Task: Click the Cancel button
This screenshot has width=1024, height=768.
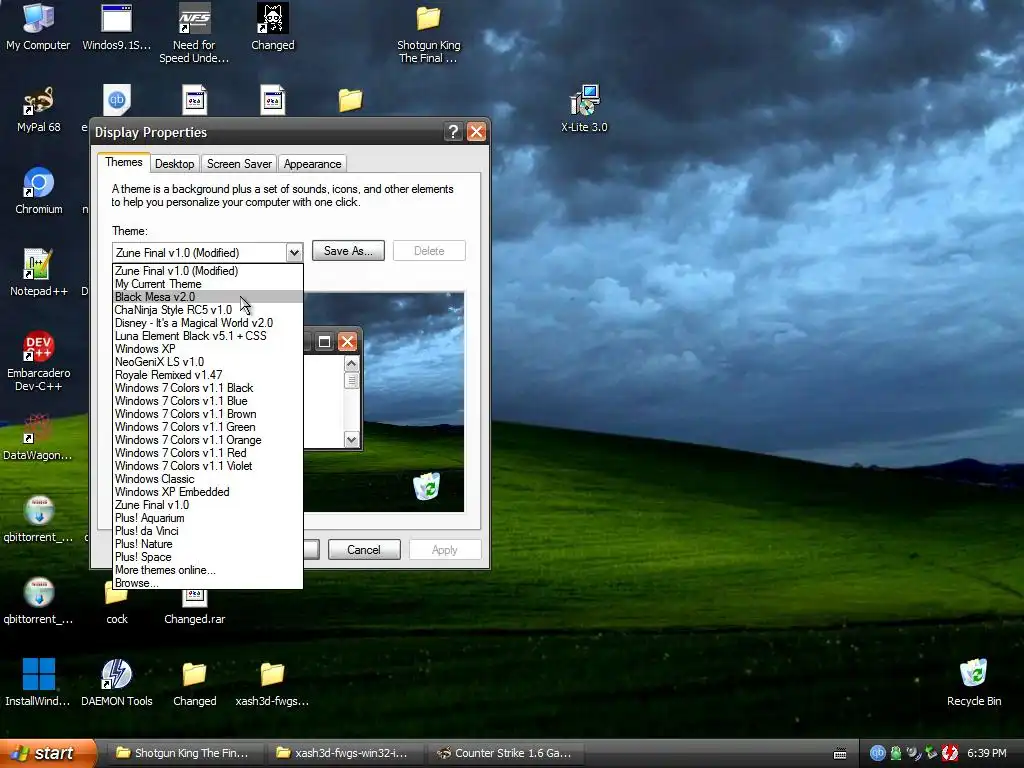Action: 364,550
